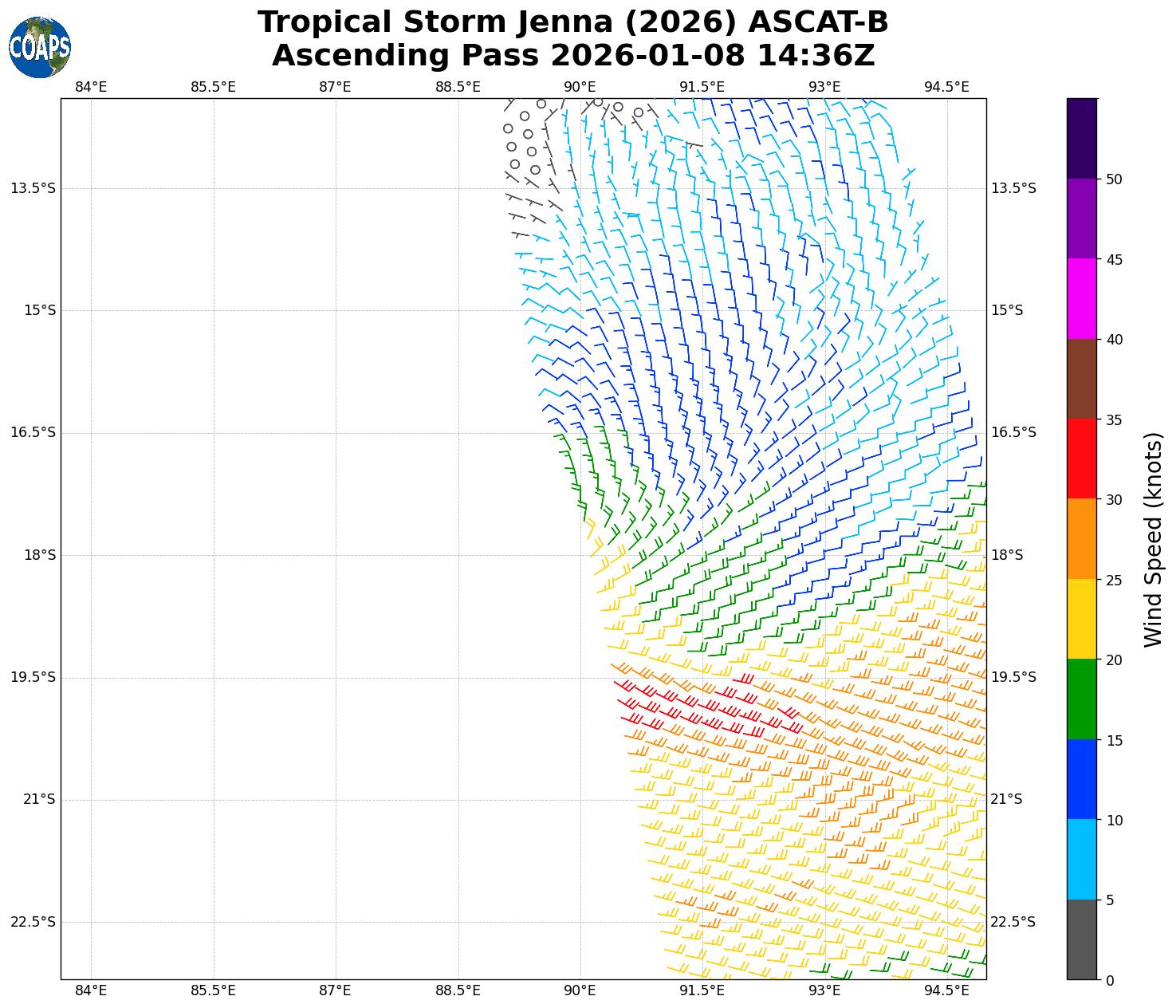Click the Ascending Pass timestamp subtitle

(572, 56)
